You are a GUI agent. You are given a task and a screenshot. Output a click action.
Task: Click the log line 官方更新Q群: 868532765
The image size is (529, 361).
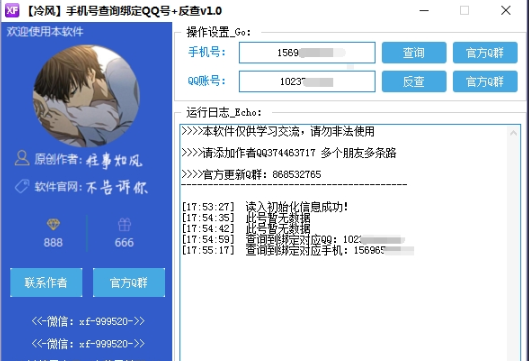pyautogui.click(x=251, y=174)
